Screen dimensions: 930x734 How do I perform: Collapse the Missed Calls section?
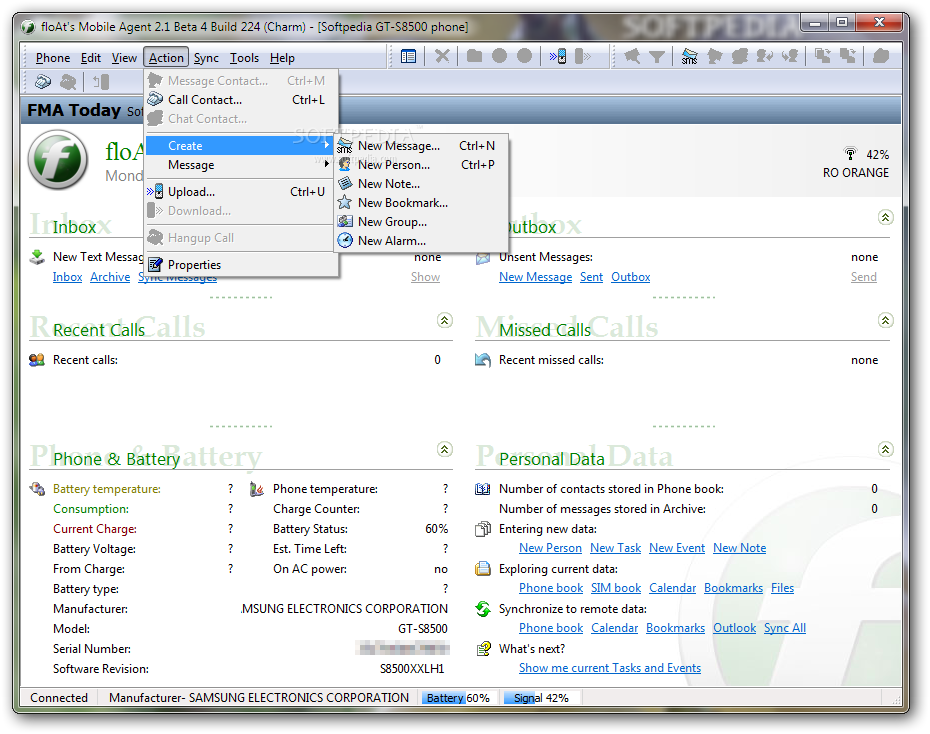[x=885, y=321]
